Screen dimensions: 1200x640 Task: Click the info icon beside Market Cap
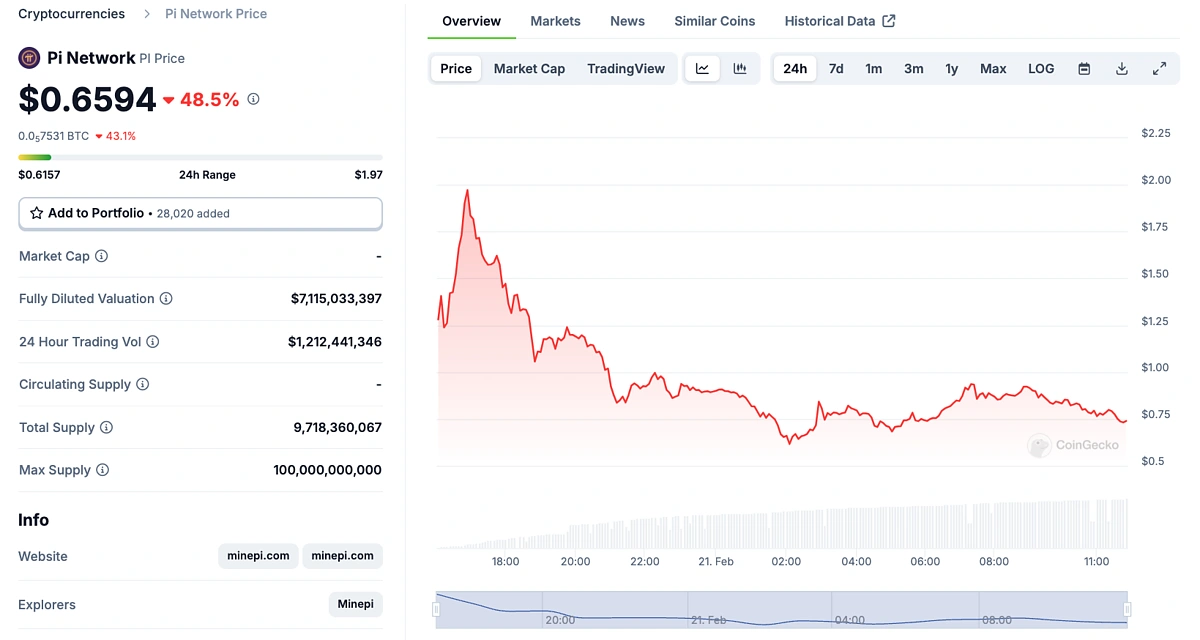(103, 256)
